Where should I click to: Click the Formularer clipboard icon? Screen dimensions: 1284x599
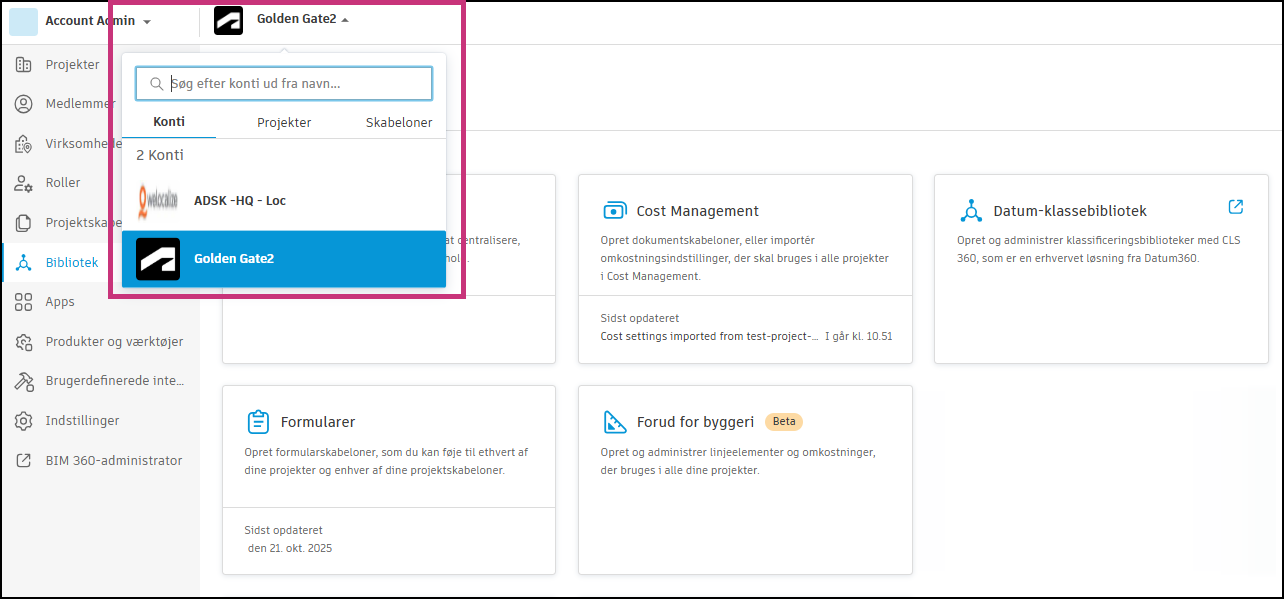click(258, 421)
